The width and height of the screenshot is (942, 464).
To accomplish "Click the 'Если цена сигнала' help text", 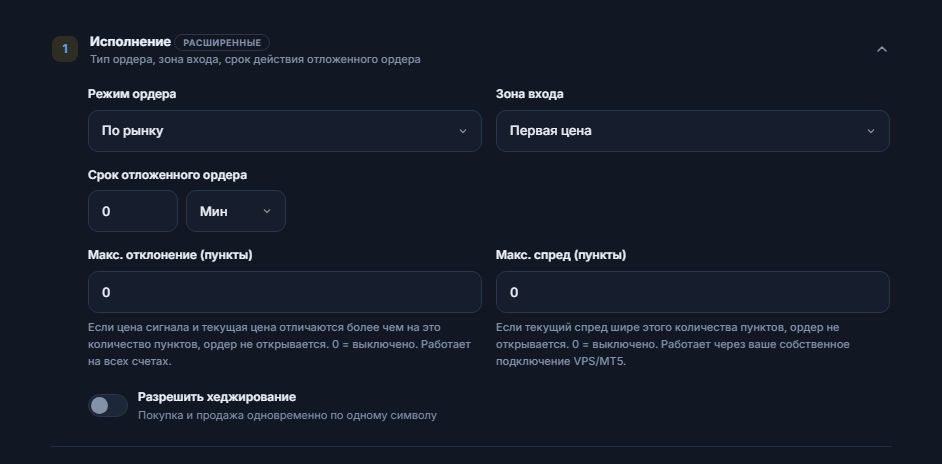I will tap(279, 345).
